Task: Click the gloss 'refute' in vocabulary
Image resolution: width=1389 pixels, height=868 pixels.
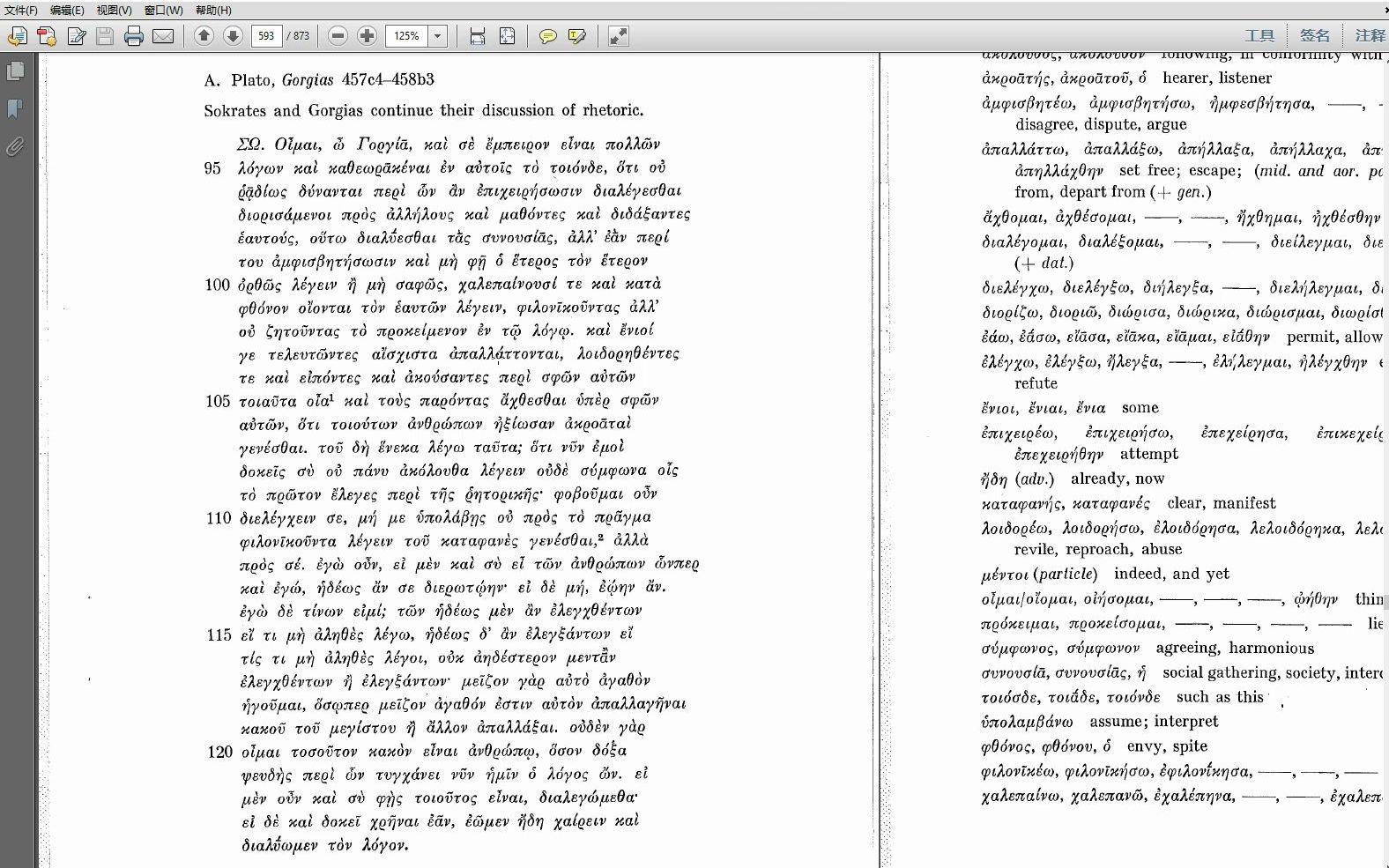Action: pyautogui.click(x=1036, y=383)
